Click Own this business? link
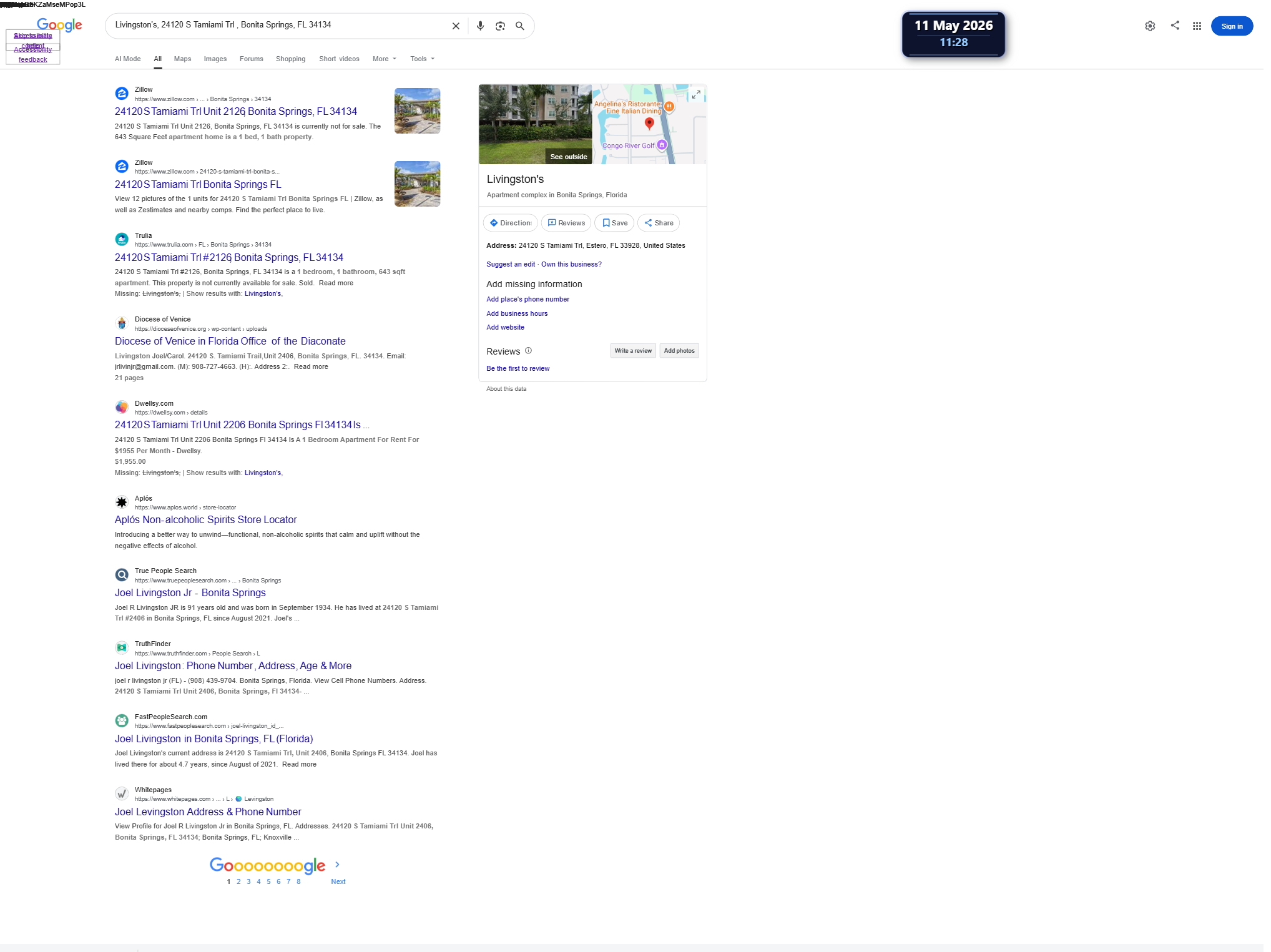This screenshot has height=952, width=1271. click(571, 265)
